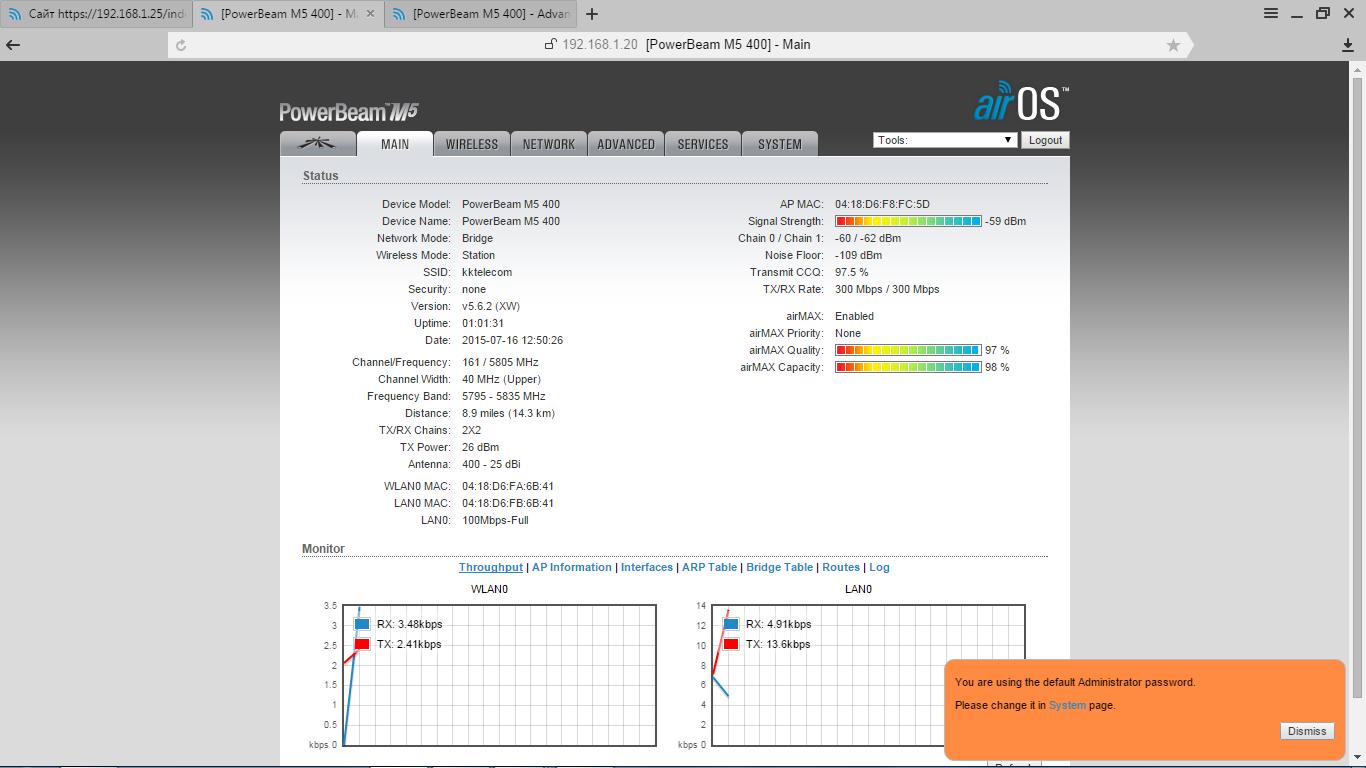The image size is (1366, 768).
Task: Open the SYSTEM tab
Action: [780, 144]
